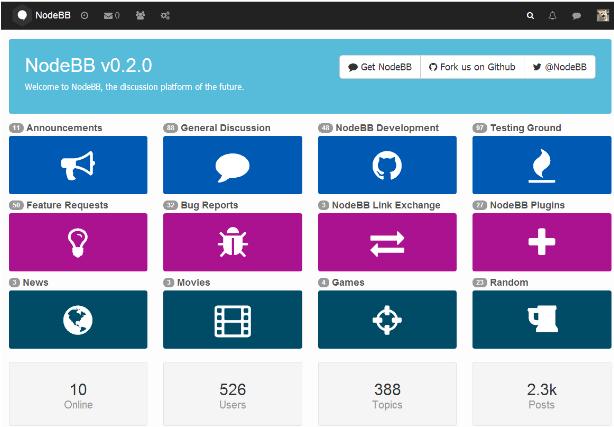This screenshot has width=614, height=427.
Task: Click the Games category heading
Action: pyautogui.click(x=348, y=282)
